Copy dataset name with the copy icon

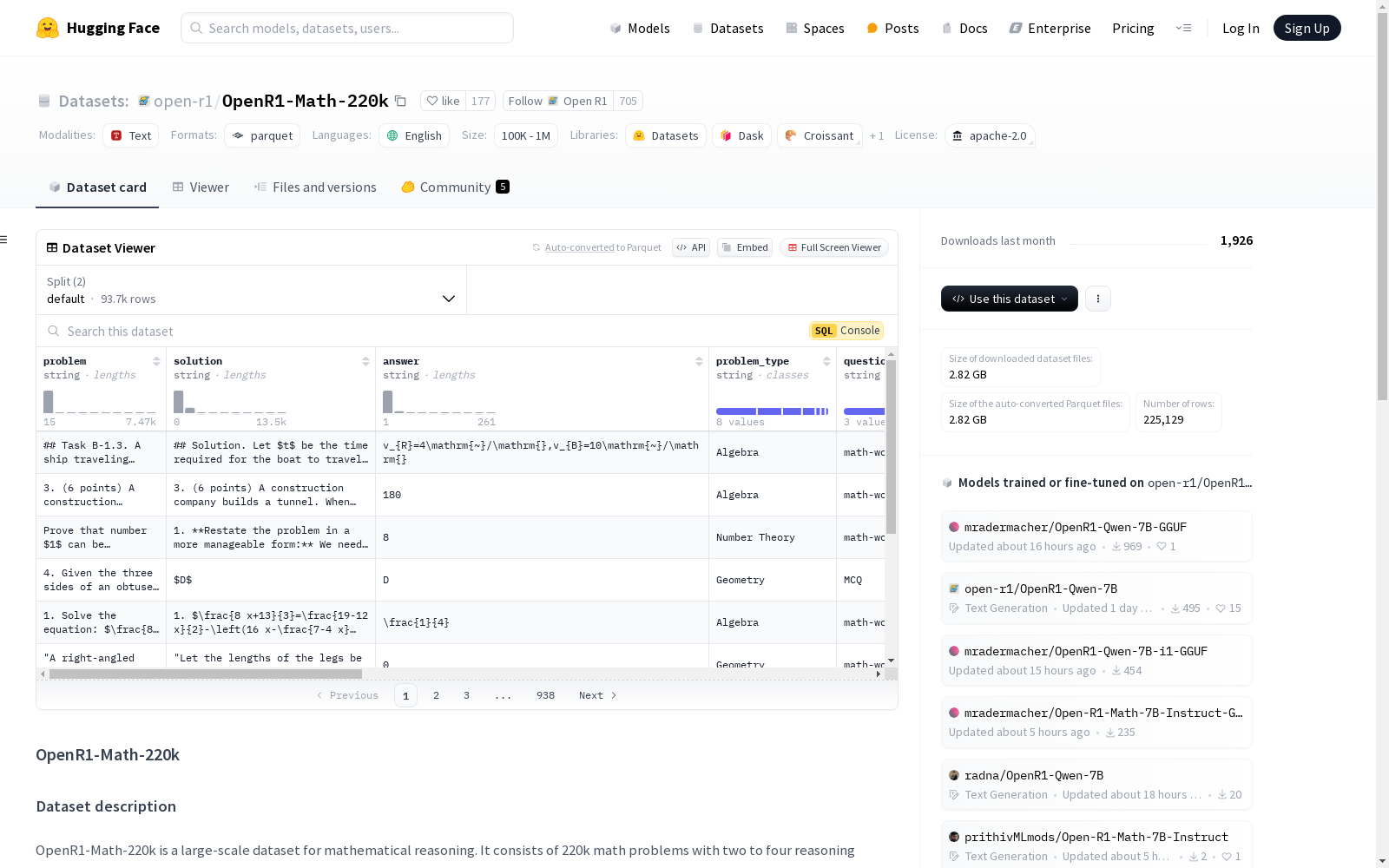click(400, 101)
